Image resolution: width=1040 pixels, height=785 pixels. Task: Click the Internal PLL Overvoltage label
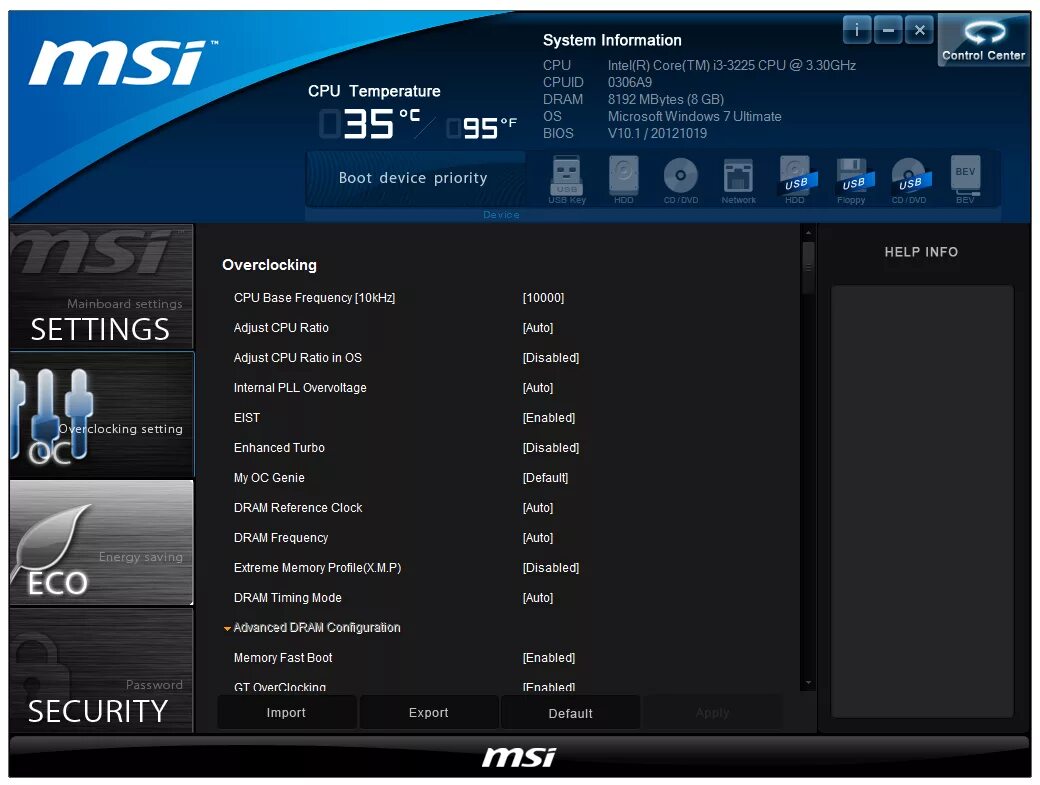300,388
